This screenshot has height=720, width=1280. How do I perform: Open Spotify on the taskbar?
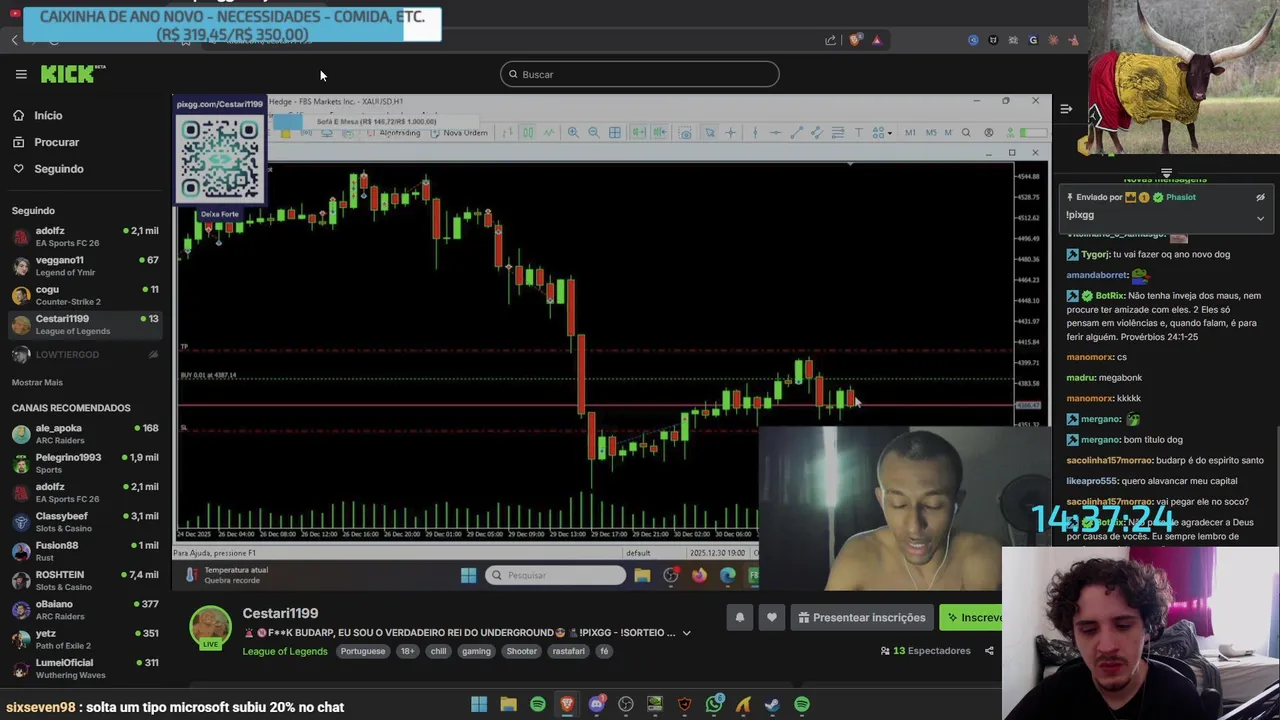pyautogui.click(x=538, y=705)
